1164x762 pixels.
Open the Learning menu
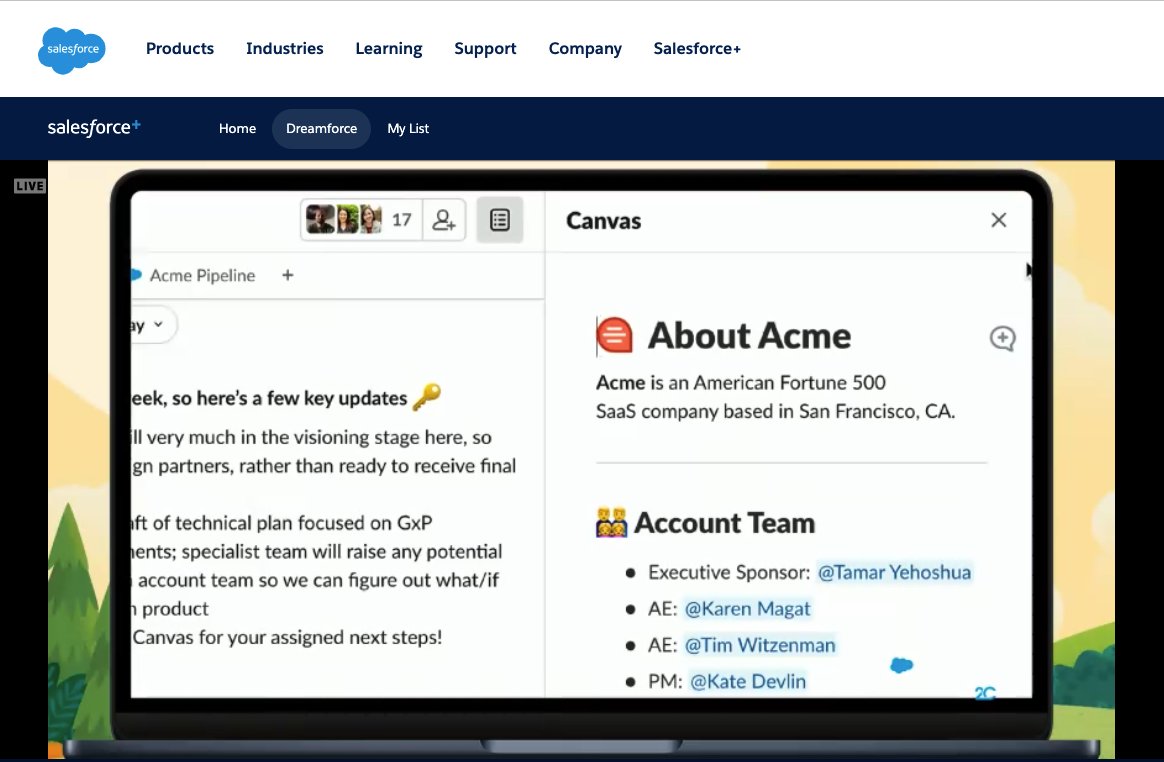tap(388, 49)
